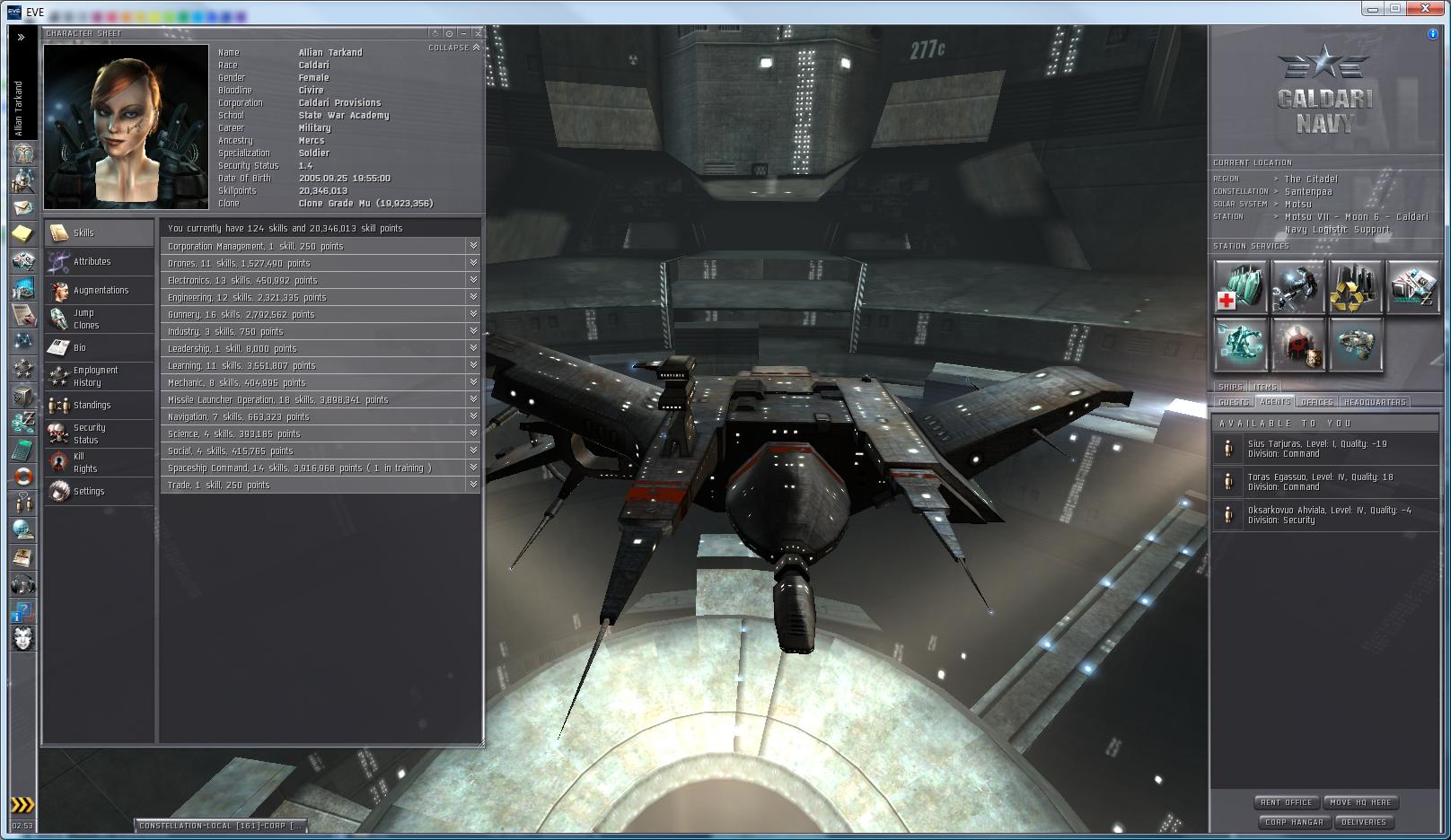Switch to the Attributes section
1451x840 pixels.
[100, 261]
